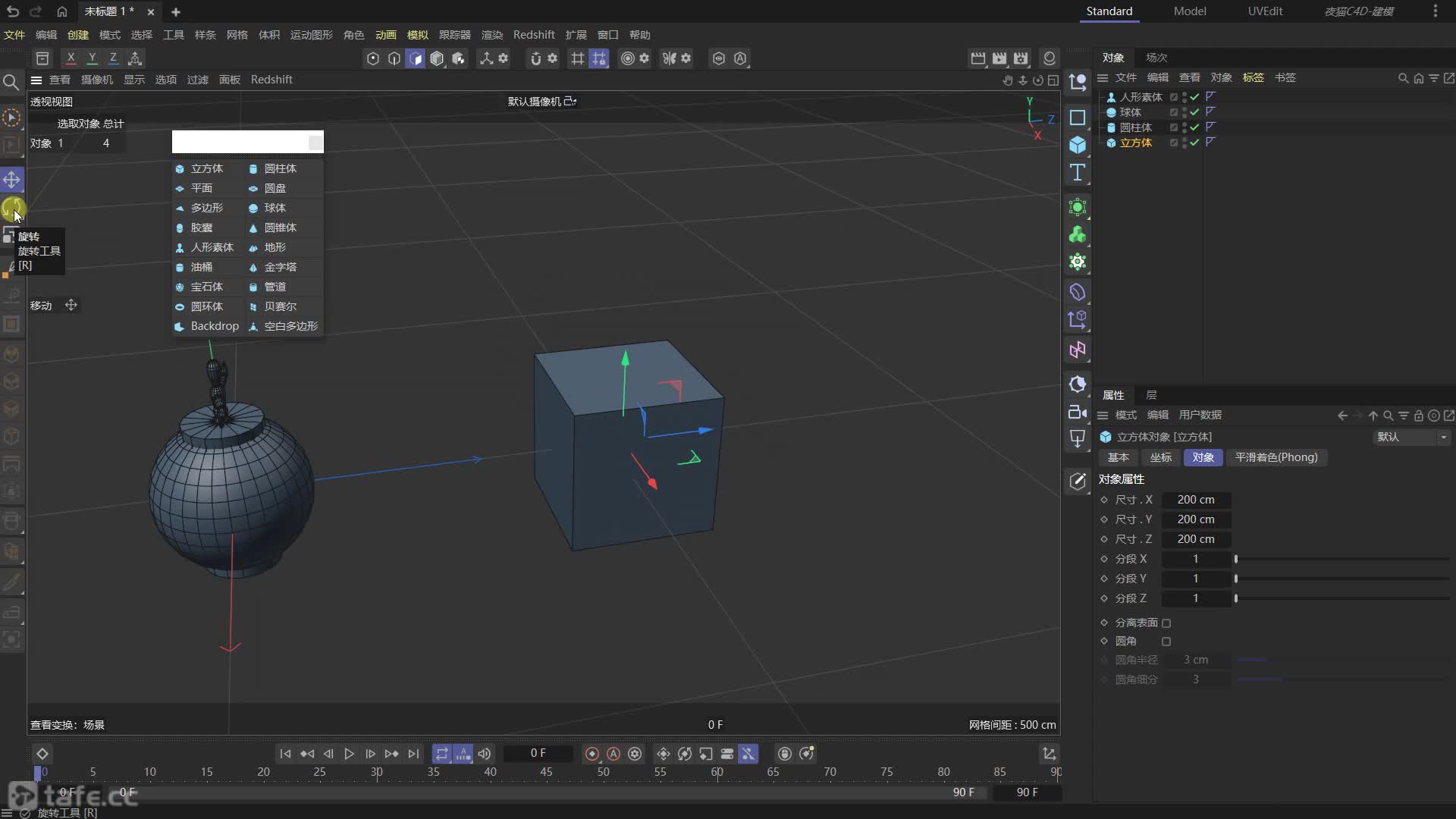1456x819 pixels.
Task: Choose 金字塔 from the primitives popup
Action: [281, 267]
